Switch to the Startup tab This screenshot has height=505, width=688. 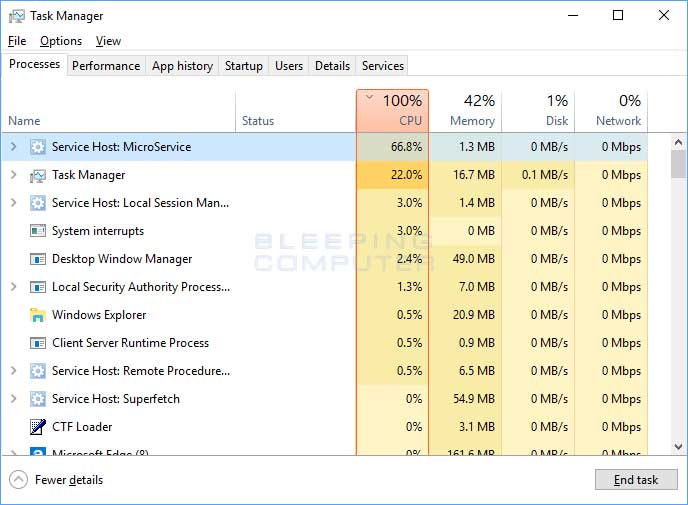click(x=244, y=66)
